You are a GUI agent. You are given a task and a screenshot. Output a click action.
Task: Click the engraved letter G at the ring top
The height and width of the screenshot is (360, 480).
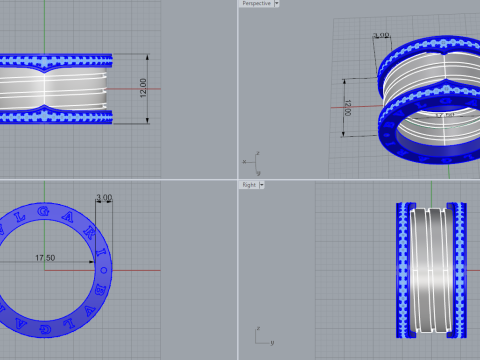coord(43,212)
